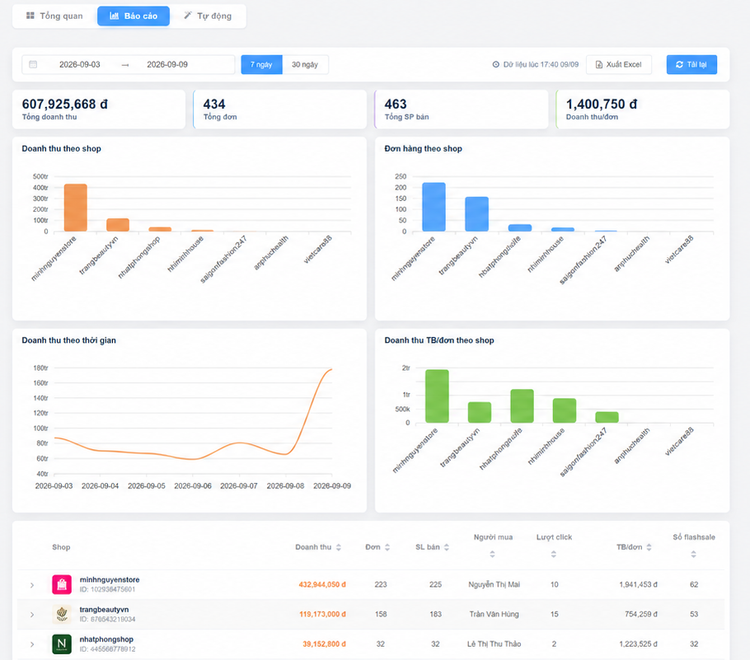Click the clock icon beside data timestamp

point(496,65)
